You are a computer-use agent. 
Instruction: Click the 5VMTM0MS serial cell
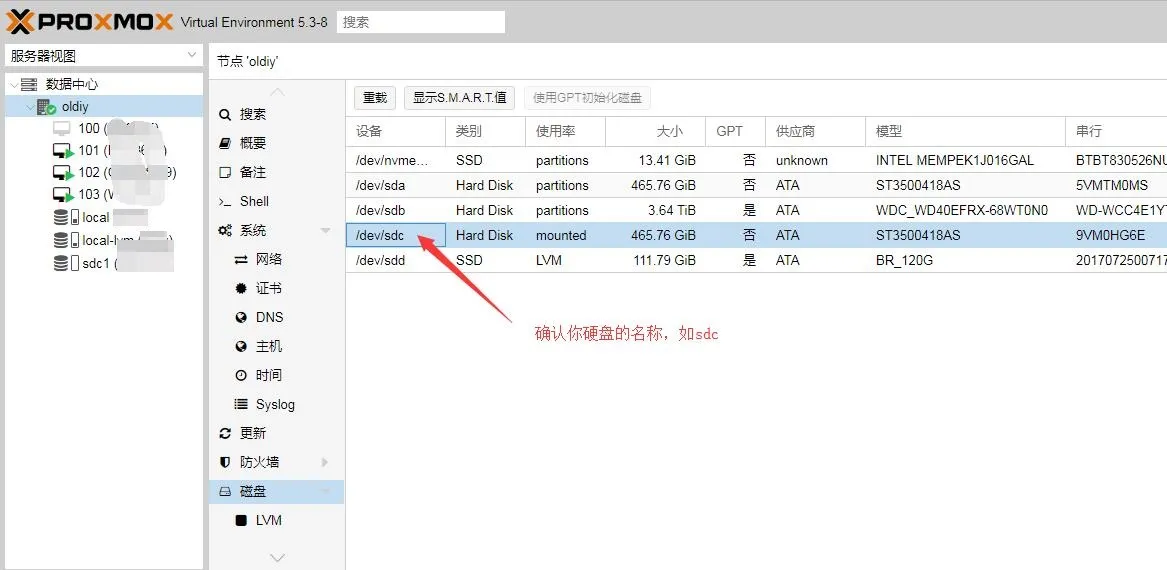[x=1116, y=185]
